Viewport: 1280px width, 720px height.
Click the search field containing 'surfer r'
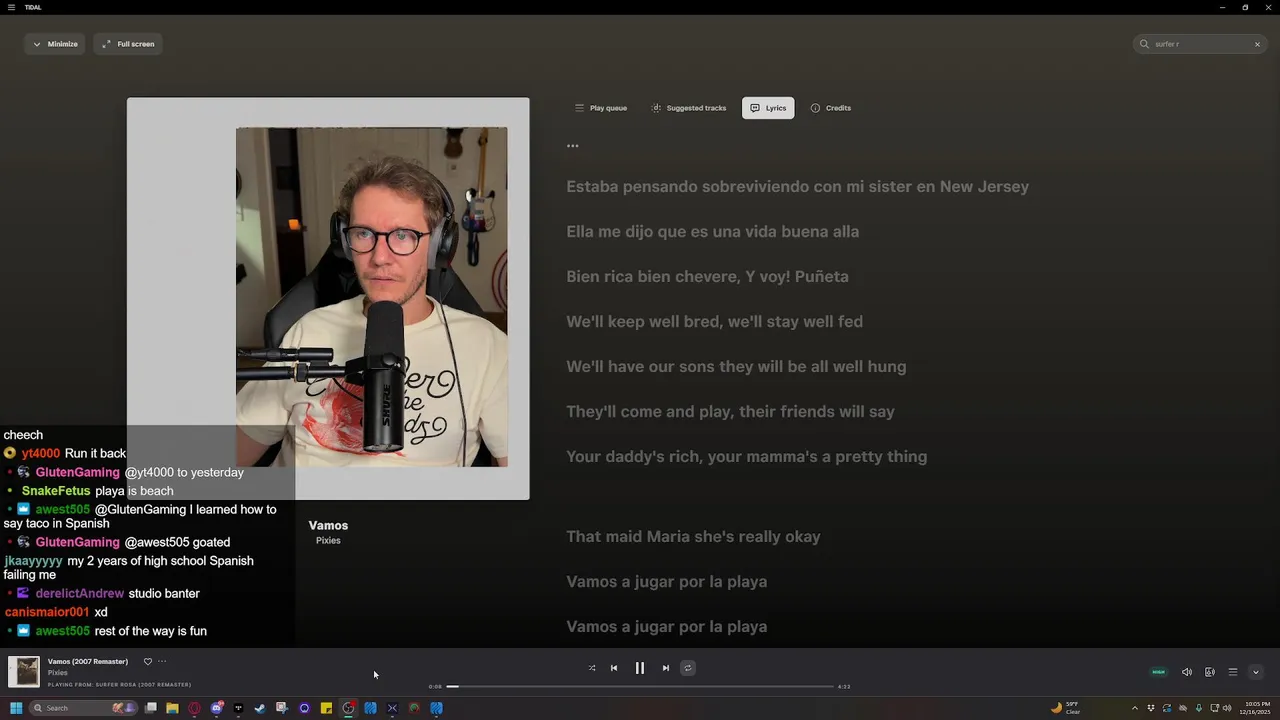1202,44
